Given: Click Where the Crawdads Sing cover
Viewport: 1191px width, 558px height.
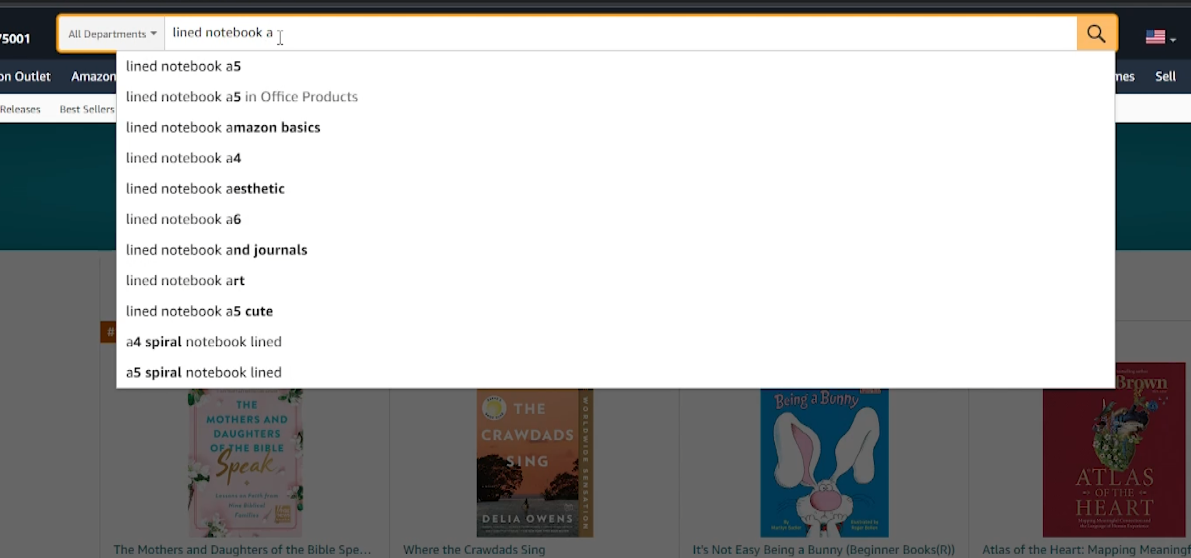Looking at the screenshot, I should click(x=535, y=462).
